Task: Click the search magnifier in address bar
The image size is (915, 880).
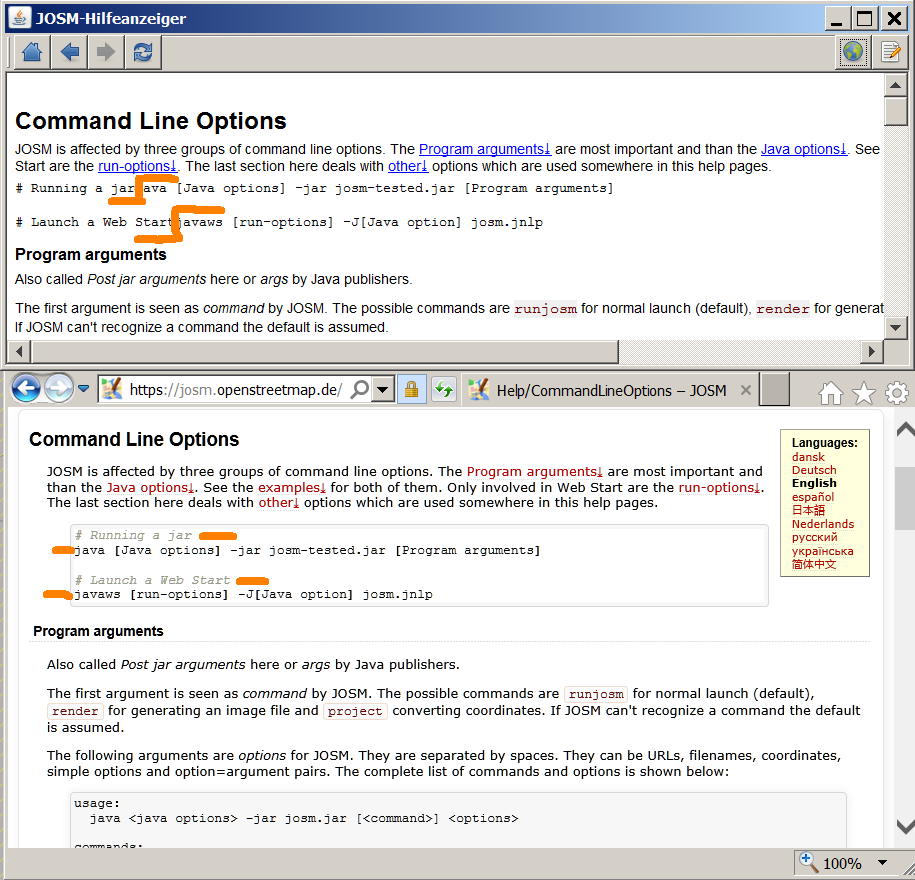Action: pos(361,389)
